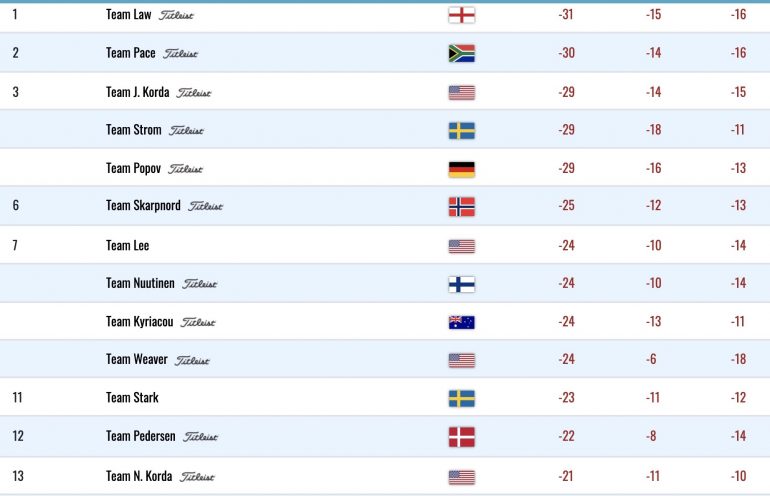Open Team Pace details
Screen dimensions: 770x496
131,53
